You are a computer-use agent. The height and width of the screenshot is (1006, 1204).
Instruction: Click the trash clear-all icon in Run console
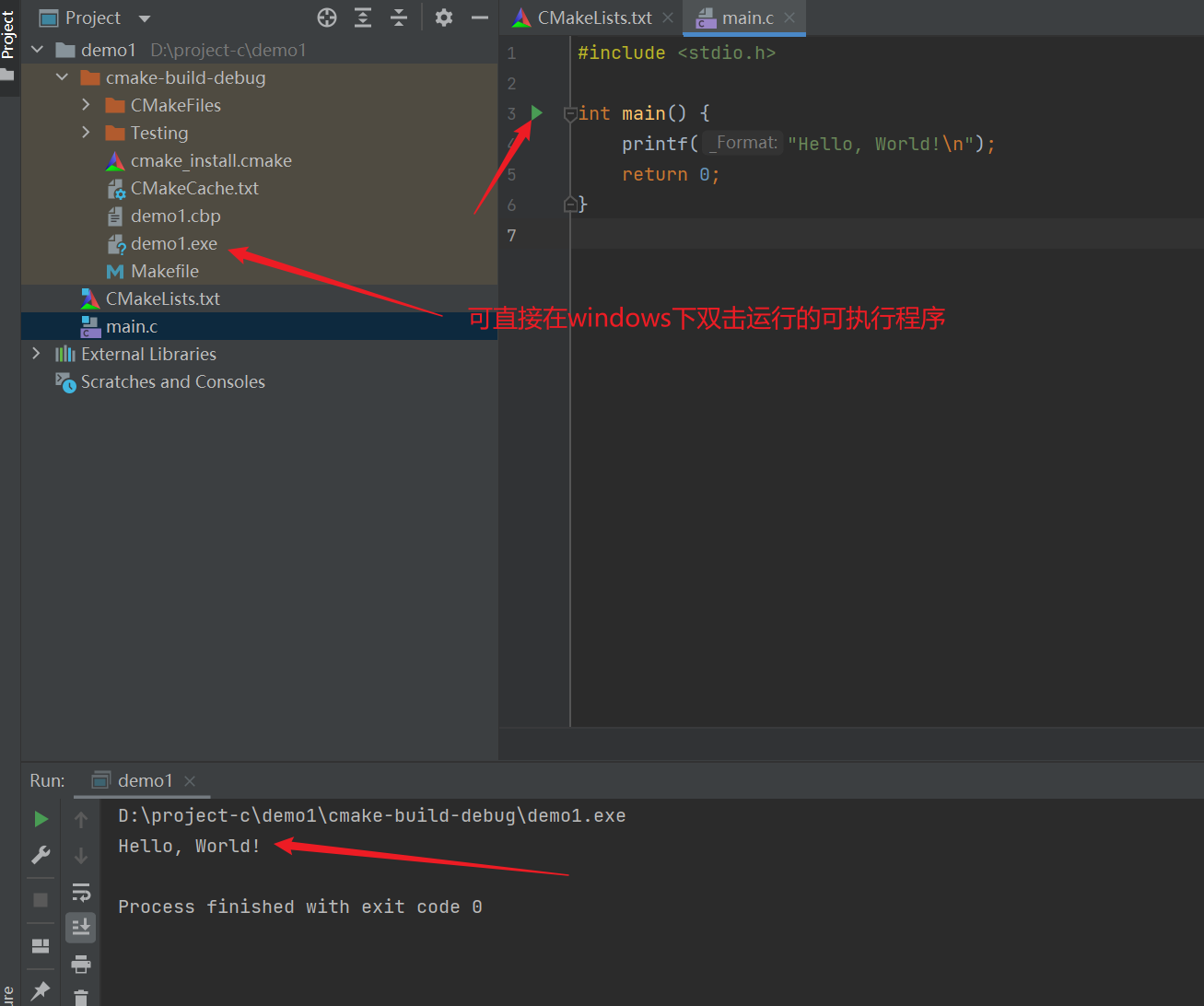coord(81,997)
